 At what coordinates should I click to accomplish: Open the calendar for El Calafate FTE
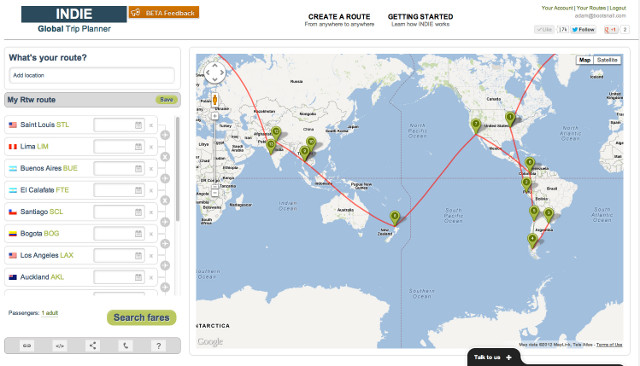coord(138,190)
